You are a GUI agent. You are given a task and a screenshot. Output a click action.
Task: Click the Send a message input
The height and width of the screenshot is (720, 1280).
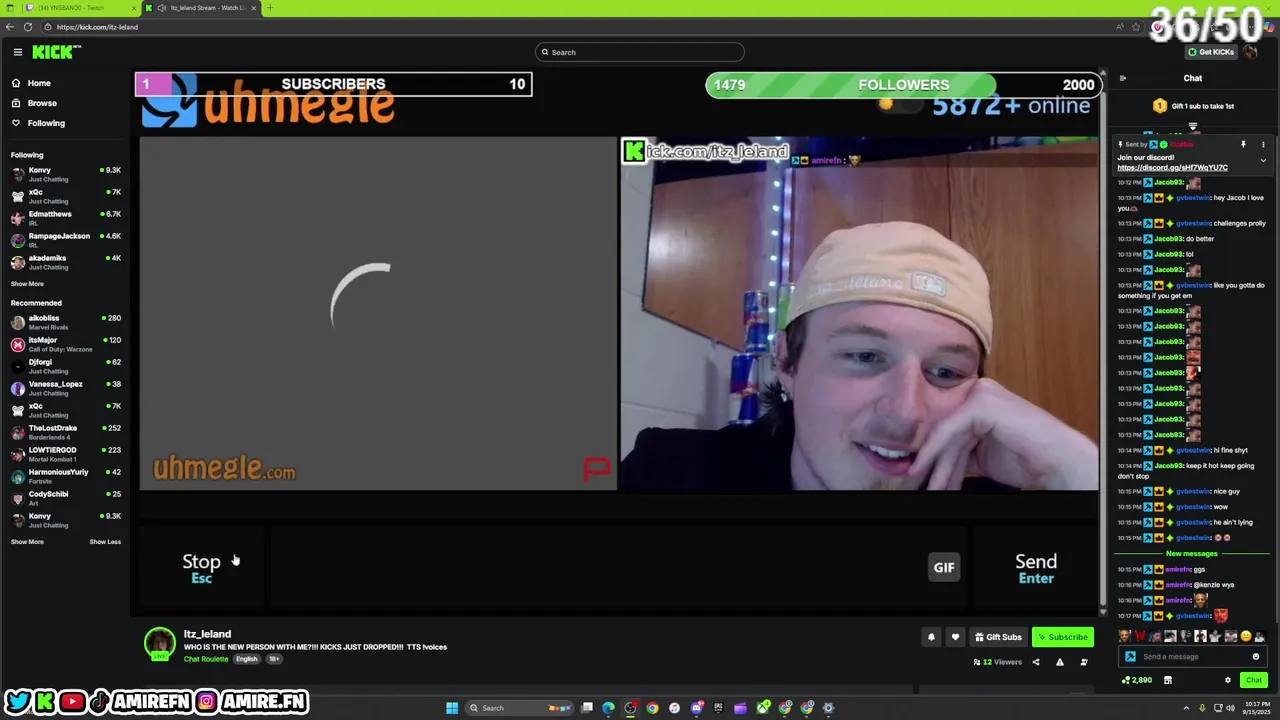(x=1190, y=657)
